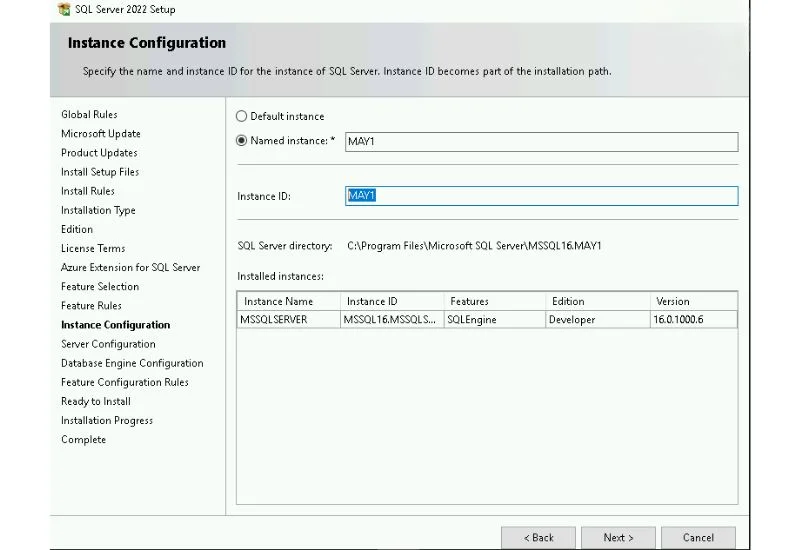Viewport: 800px width, 550px height.
Task: Go to Feature Selection step
Action: tap(100, 287)
